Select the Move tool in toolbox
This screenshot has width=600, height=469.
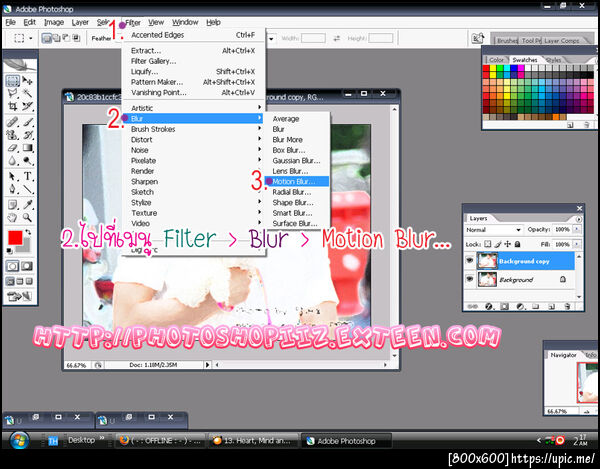pos(27,81)
